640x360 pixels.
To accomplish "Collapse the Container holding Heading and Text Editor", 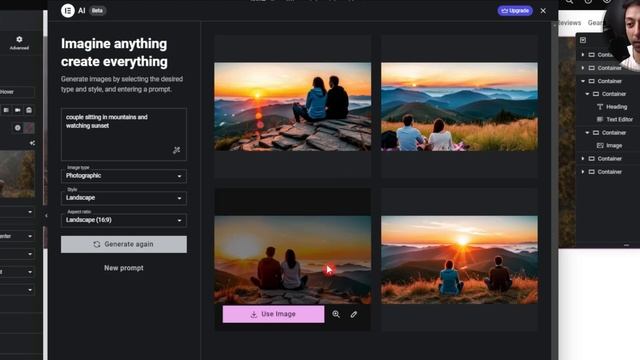I will click(587, 94).
